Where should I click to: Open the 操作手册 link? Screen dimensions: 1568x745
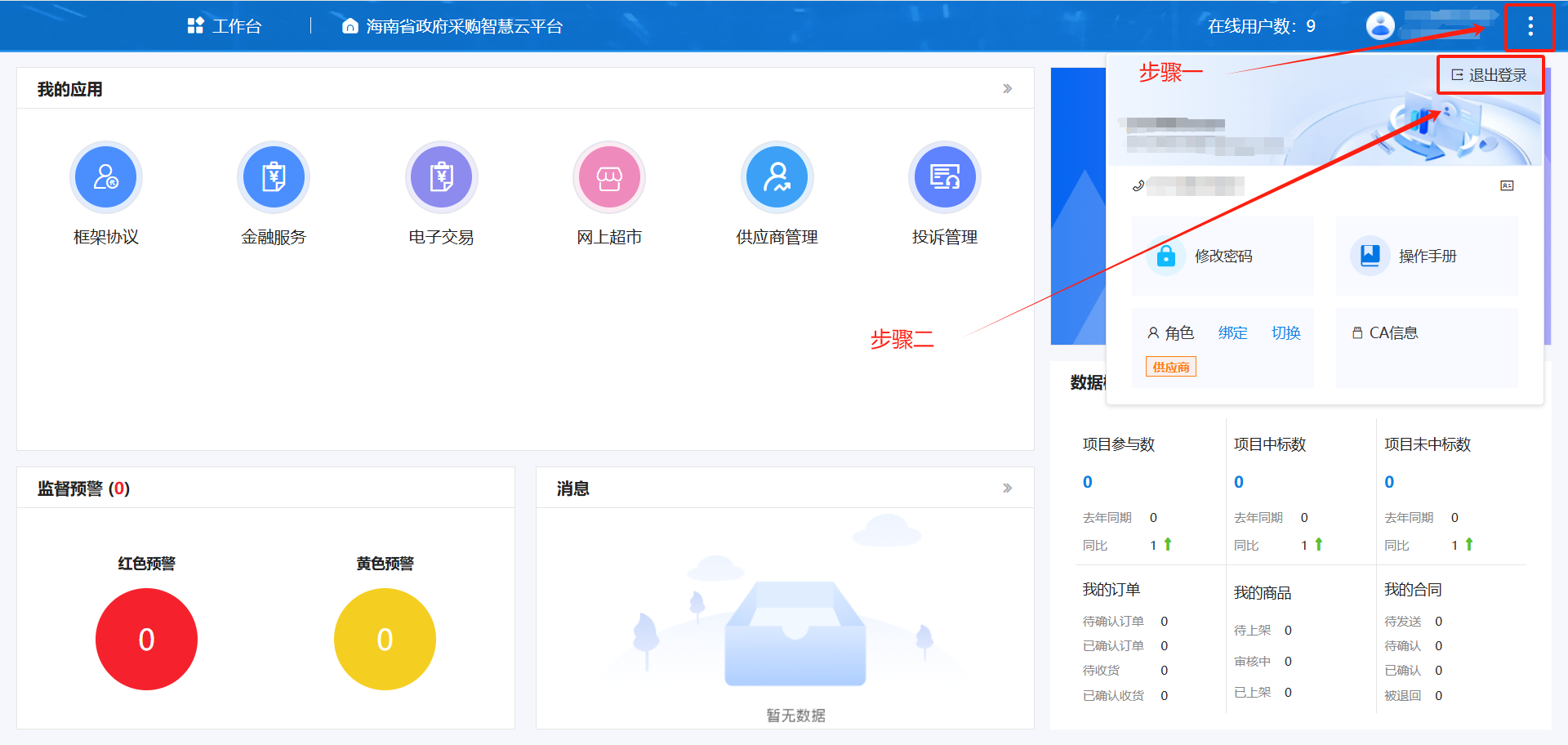click(x=1427, y=257)
